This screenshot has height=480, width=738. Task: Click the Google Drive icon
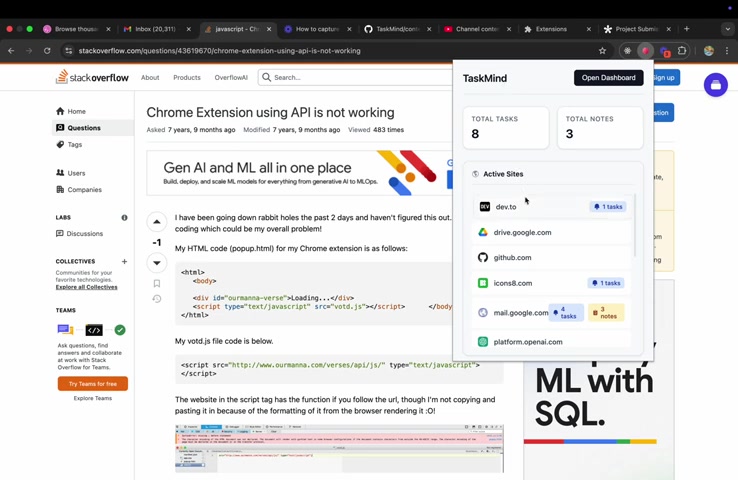click(x=483, y=232)
